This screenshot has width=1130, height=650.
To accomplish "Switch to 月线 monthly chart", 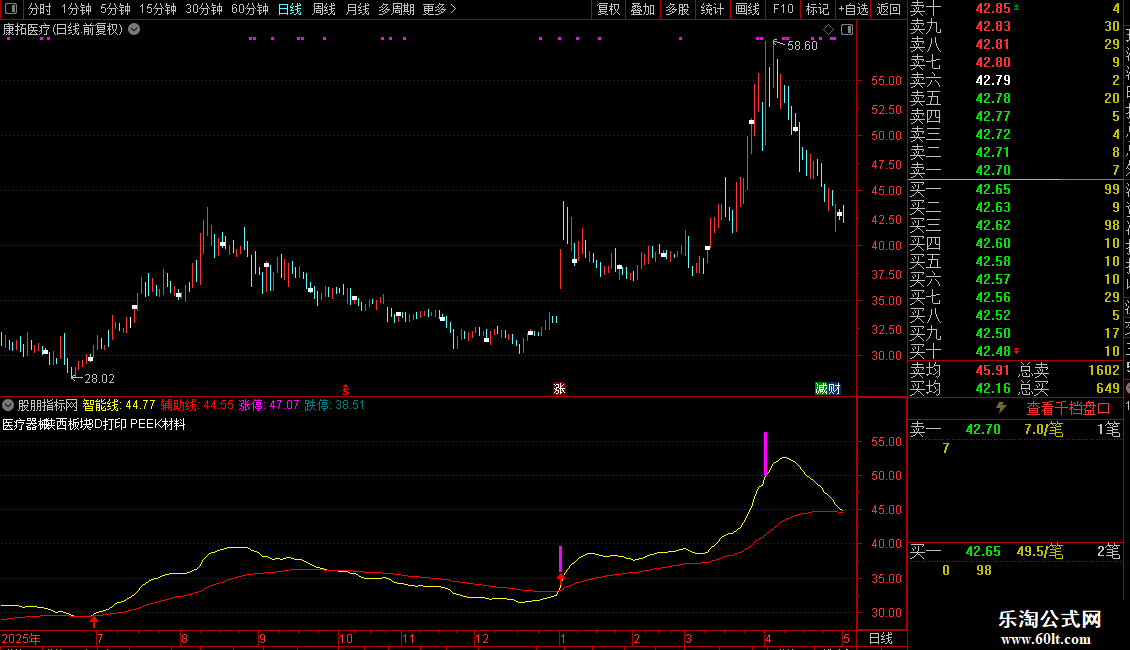I will (x=357, y=9).
